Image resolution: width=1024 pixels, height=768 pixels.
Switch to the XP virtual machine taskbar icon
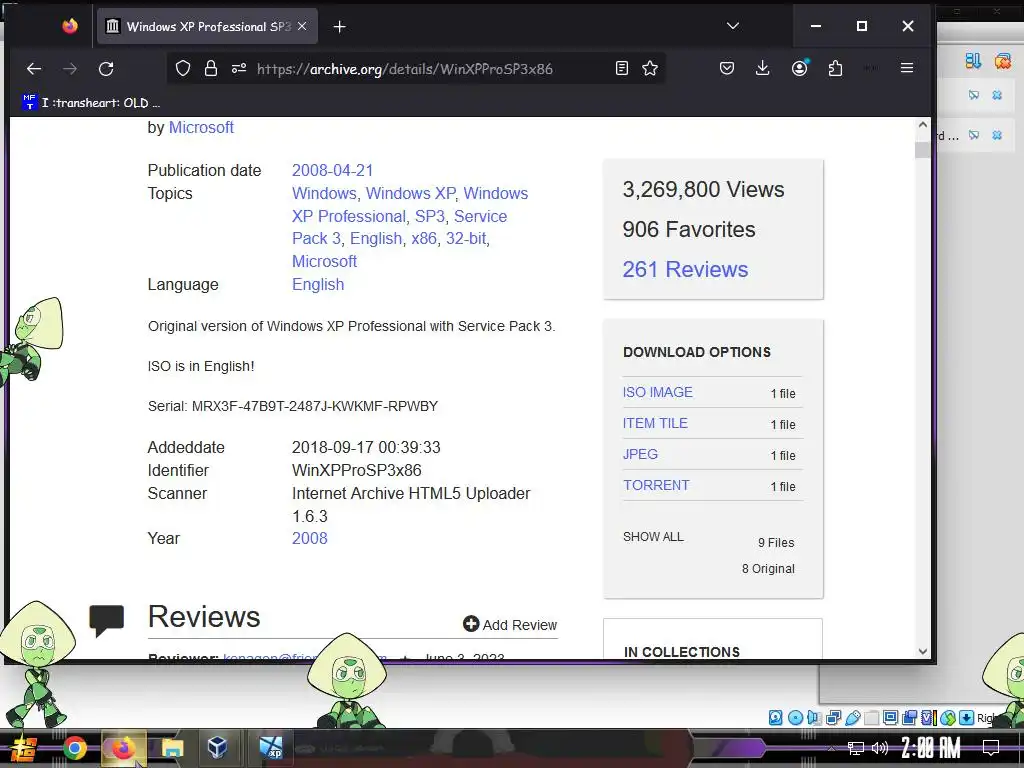click(x=271, y=748)
